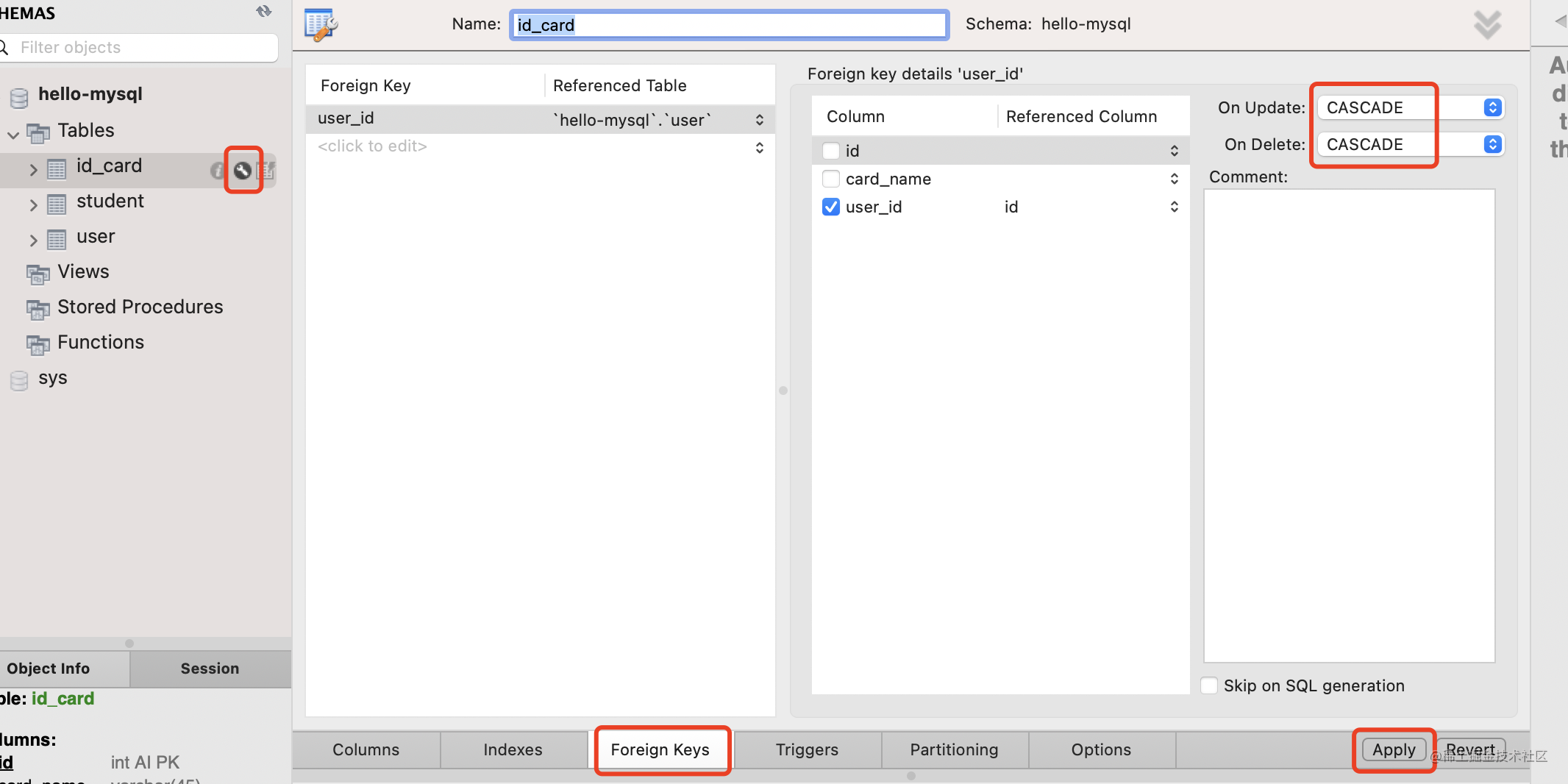Click the Views folder icon
Viewport: 1568px width, 784px height.
click(x=38, y=274)
